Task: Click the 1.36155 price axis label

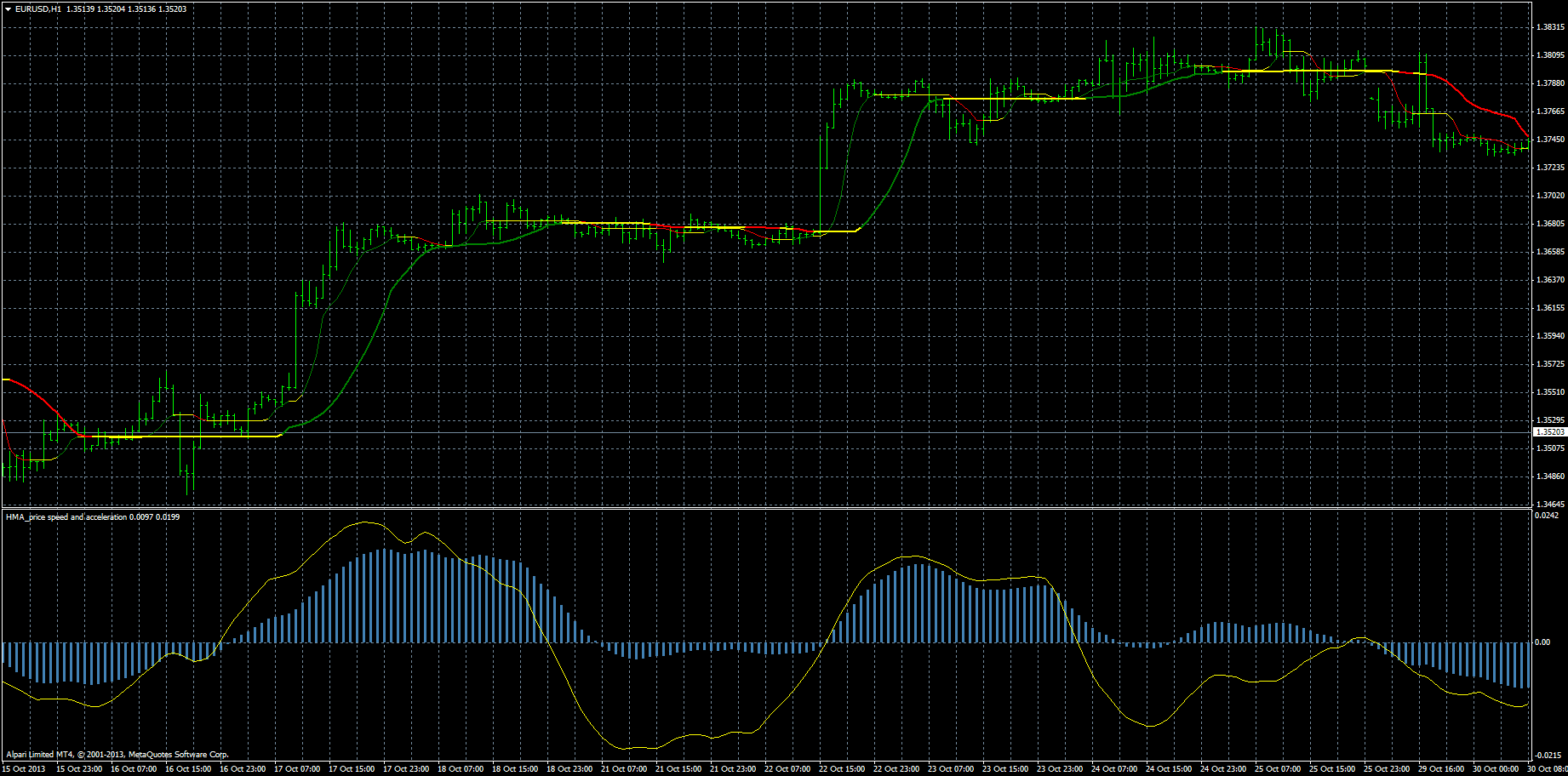Action: click(x=1550, y=308)
